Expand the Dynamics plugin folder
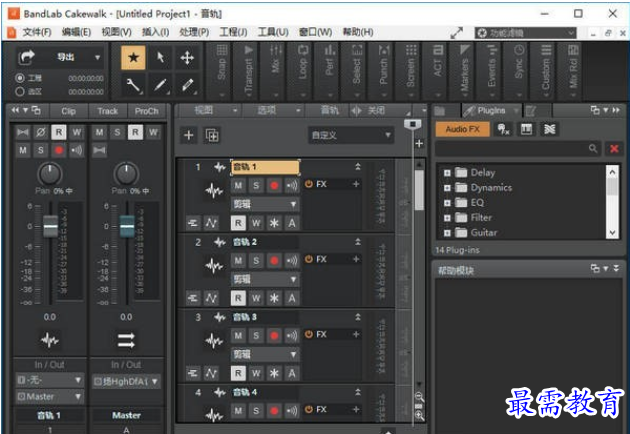 [x=447, y=188]
